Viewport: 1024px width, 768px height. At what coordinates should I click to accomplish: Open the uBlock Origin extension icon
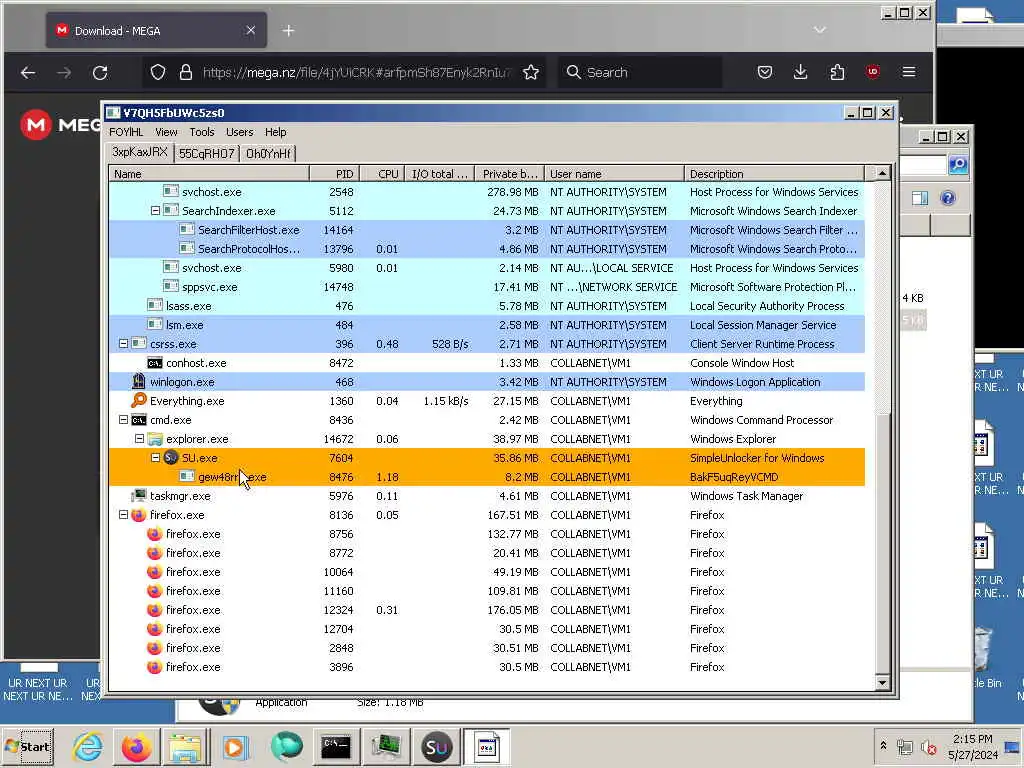tap(872, 72)
